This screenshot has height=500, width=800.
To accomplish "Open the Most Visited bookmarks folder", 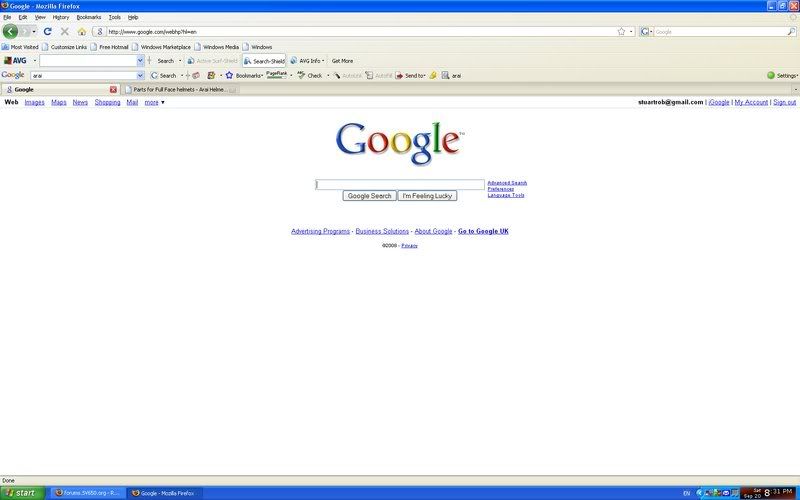I will (x=20, y=47).
